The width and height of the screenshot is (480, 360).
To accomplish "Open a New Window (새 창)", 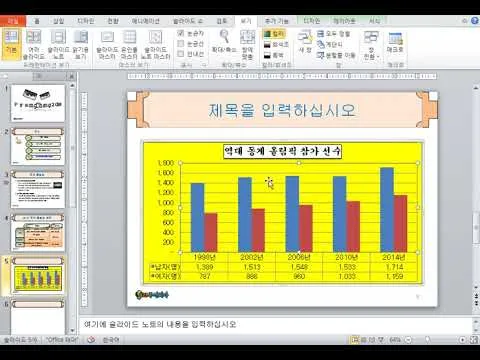I will coord(305,42).
